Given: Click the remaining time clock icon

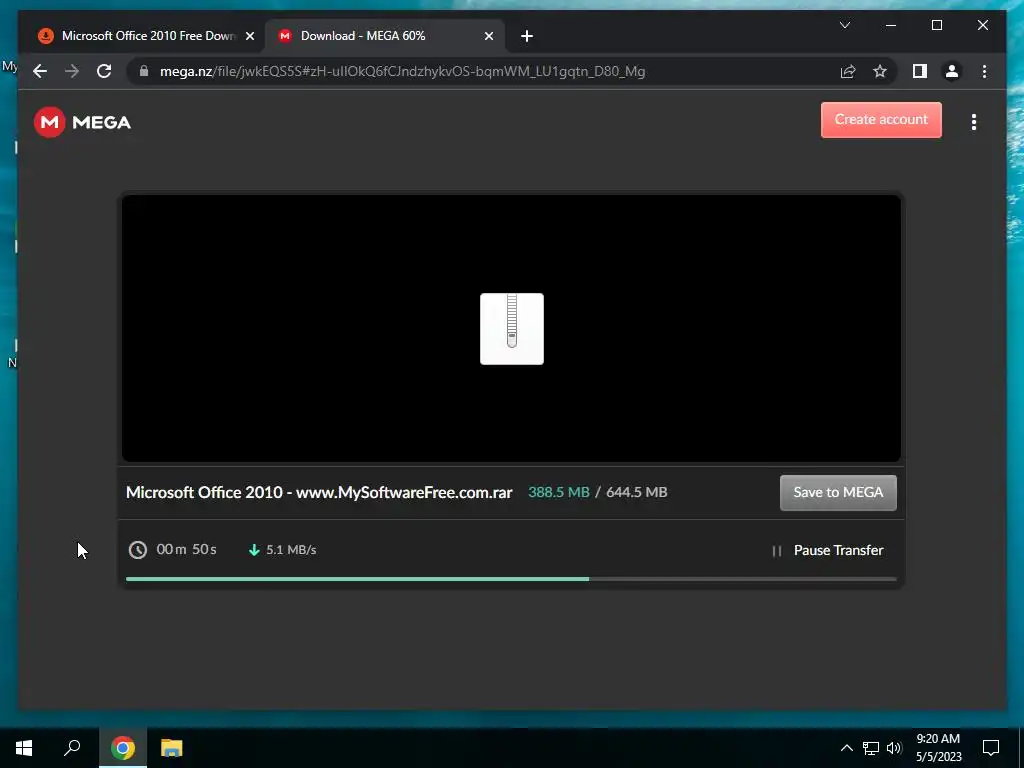Looking at the screenshot, I should [x=138, y=550].
